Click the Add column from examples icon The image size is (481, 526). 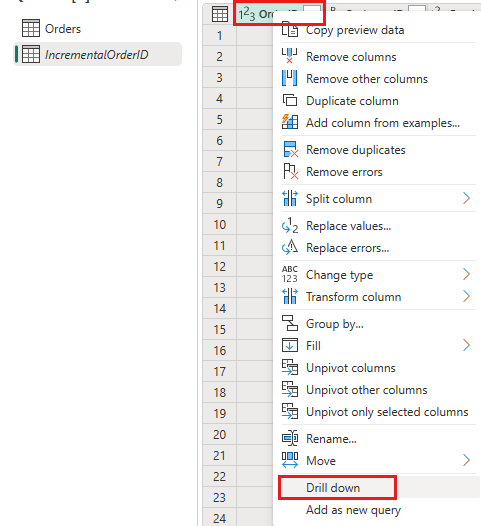(x=289, y=122)
